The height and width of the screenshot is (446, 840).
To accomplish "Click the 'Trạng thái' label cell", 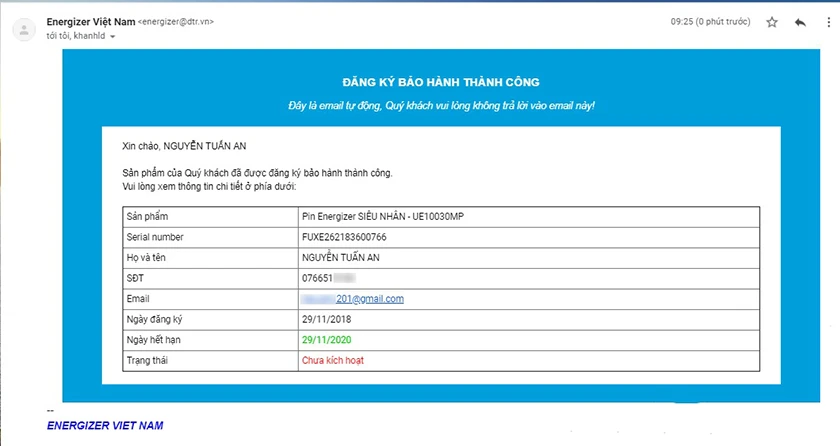I will point(211,361).
